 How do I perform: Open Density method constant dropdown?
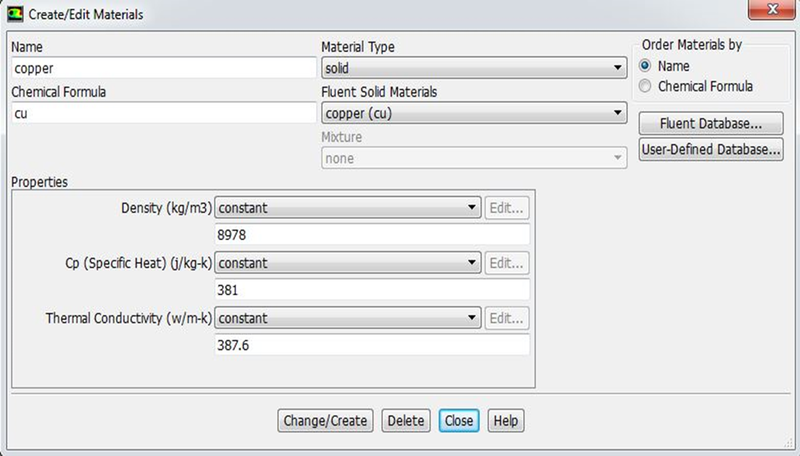(x=347, y=208)
